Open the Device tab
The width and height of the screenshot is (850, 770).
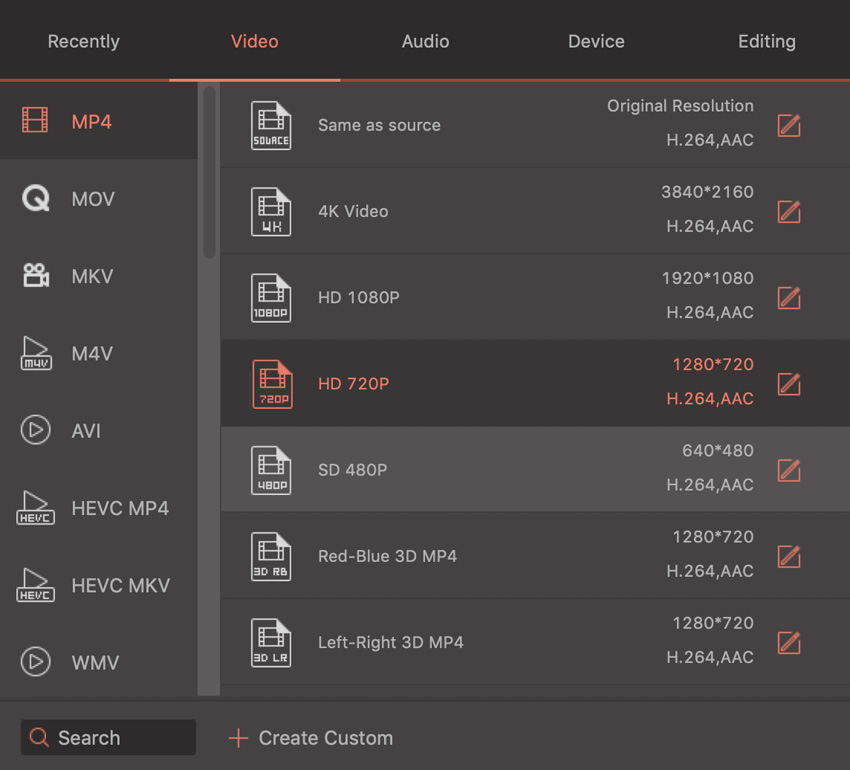tap(596, 42)
